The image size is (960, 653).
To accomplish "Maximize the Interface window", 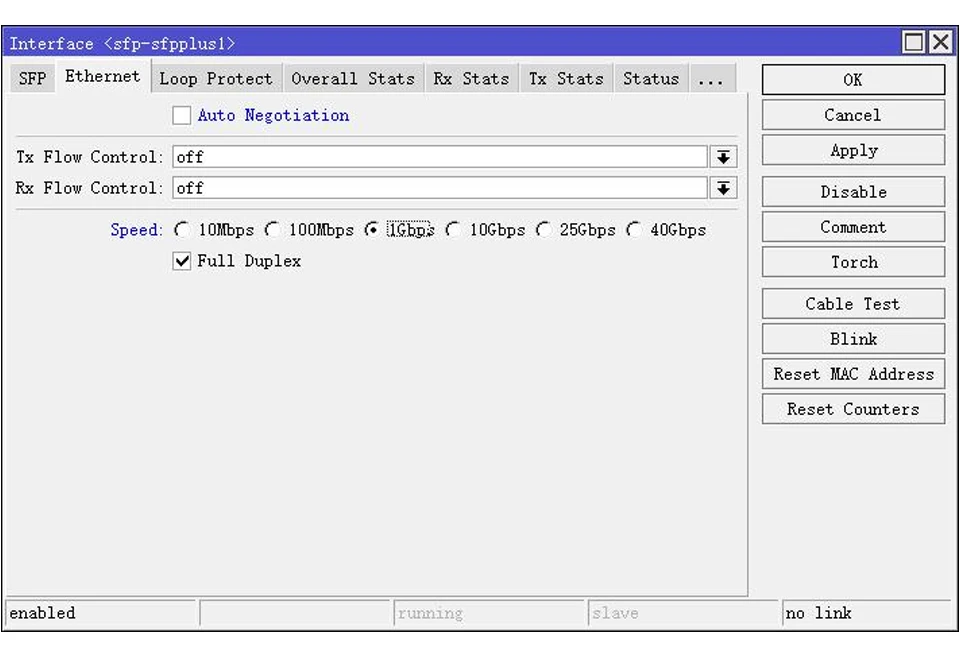I will [x=913, y=42].
